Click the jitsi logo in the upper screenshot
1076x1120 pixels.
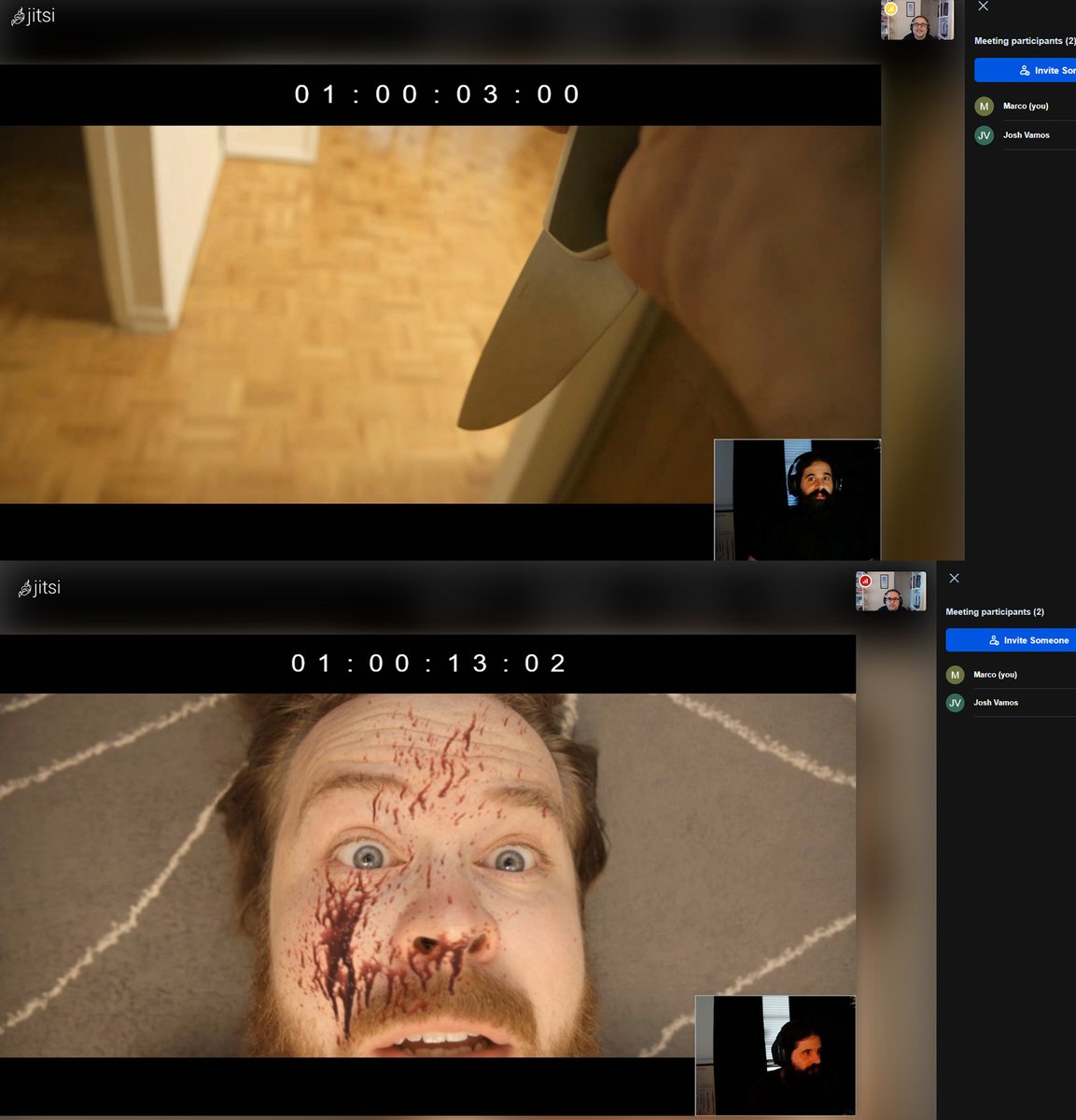click(x=33, y=16)
